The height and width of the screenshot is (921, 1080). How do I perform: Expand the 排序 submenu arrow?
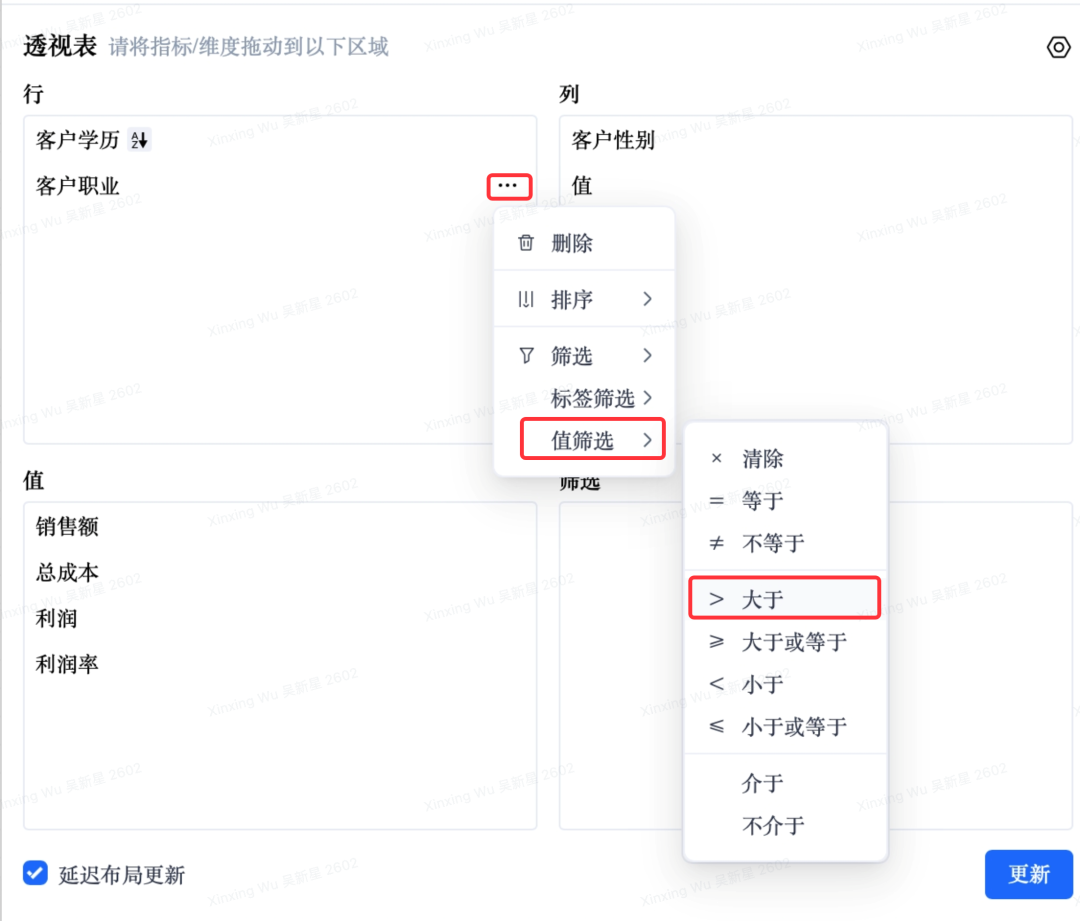tap(648, 299)
